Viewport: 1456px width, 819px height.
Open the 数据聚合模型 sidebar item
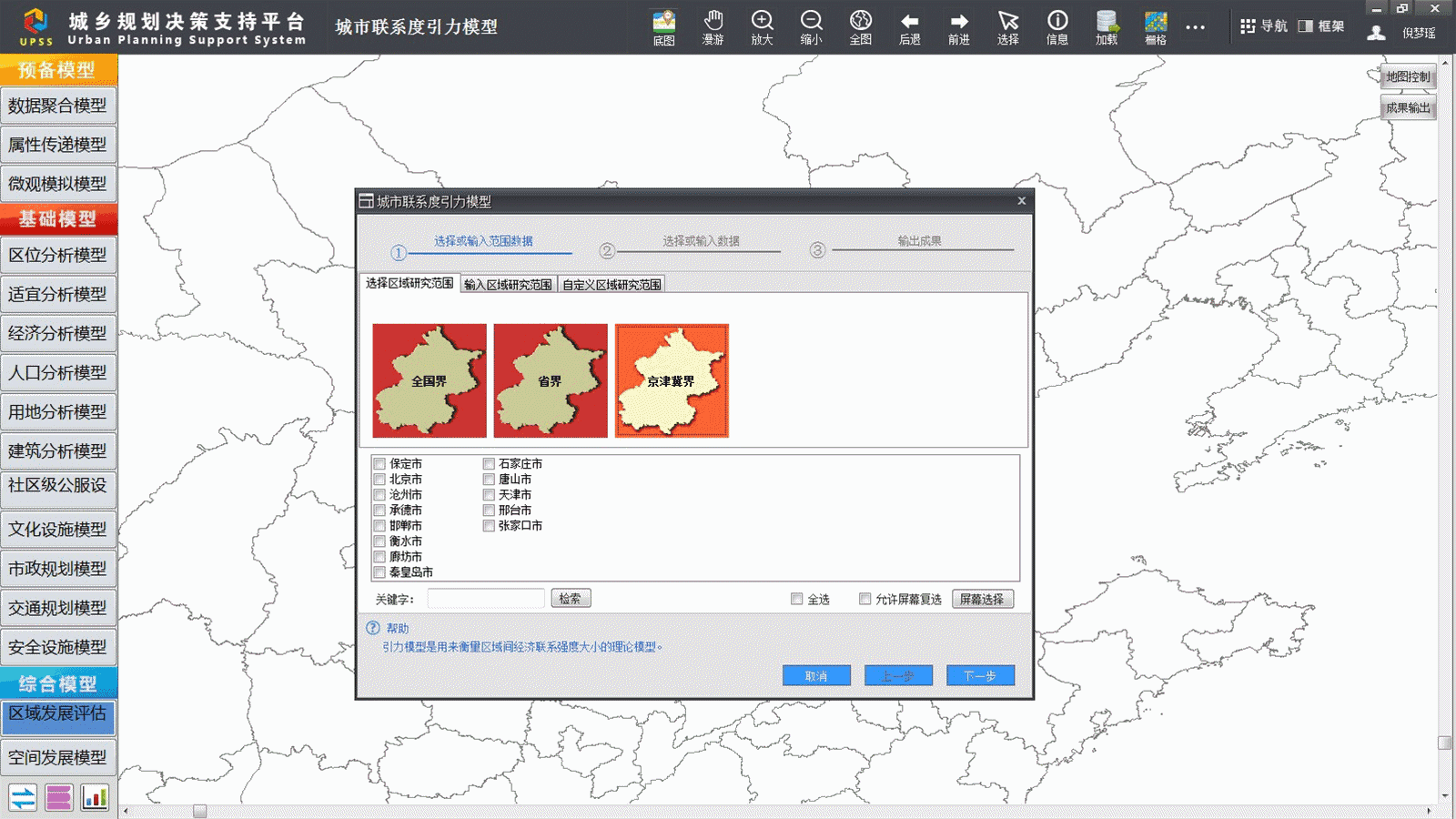[58, 106]
